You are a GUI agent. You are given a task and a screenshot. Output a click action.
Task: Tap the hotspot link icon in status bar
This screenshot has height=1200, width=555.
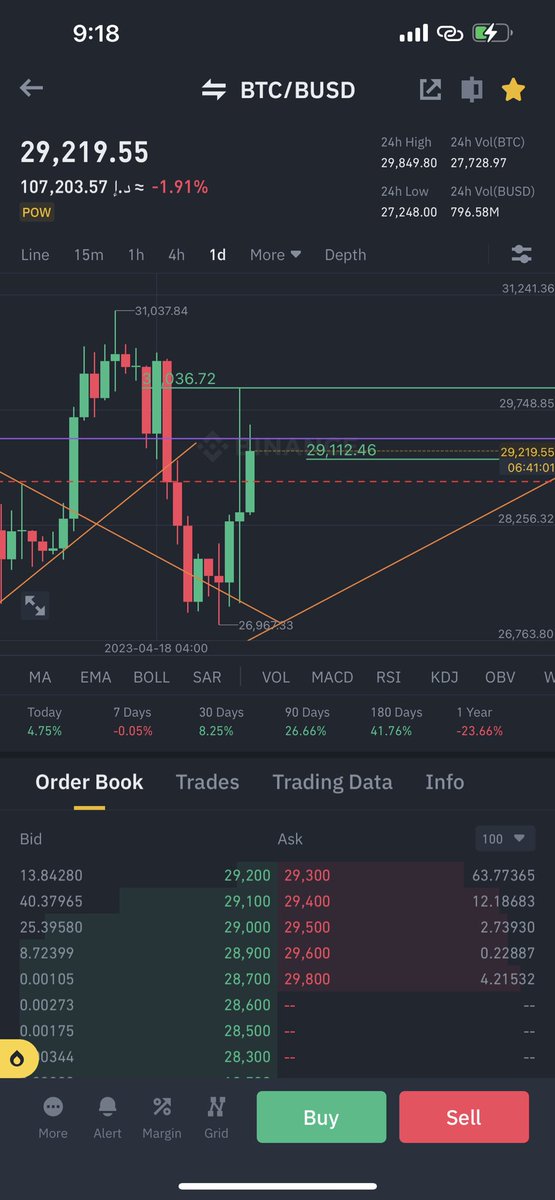(x=450, y=33)
